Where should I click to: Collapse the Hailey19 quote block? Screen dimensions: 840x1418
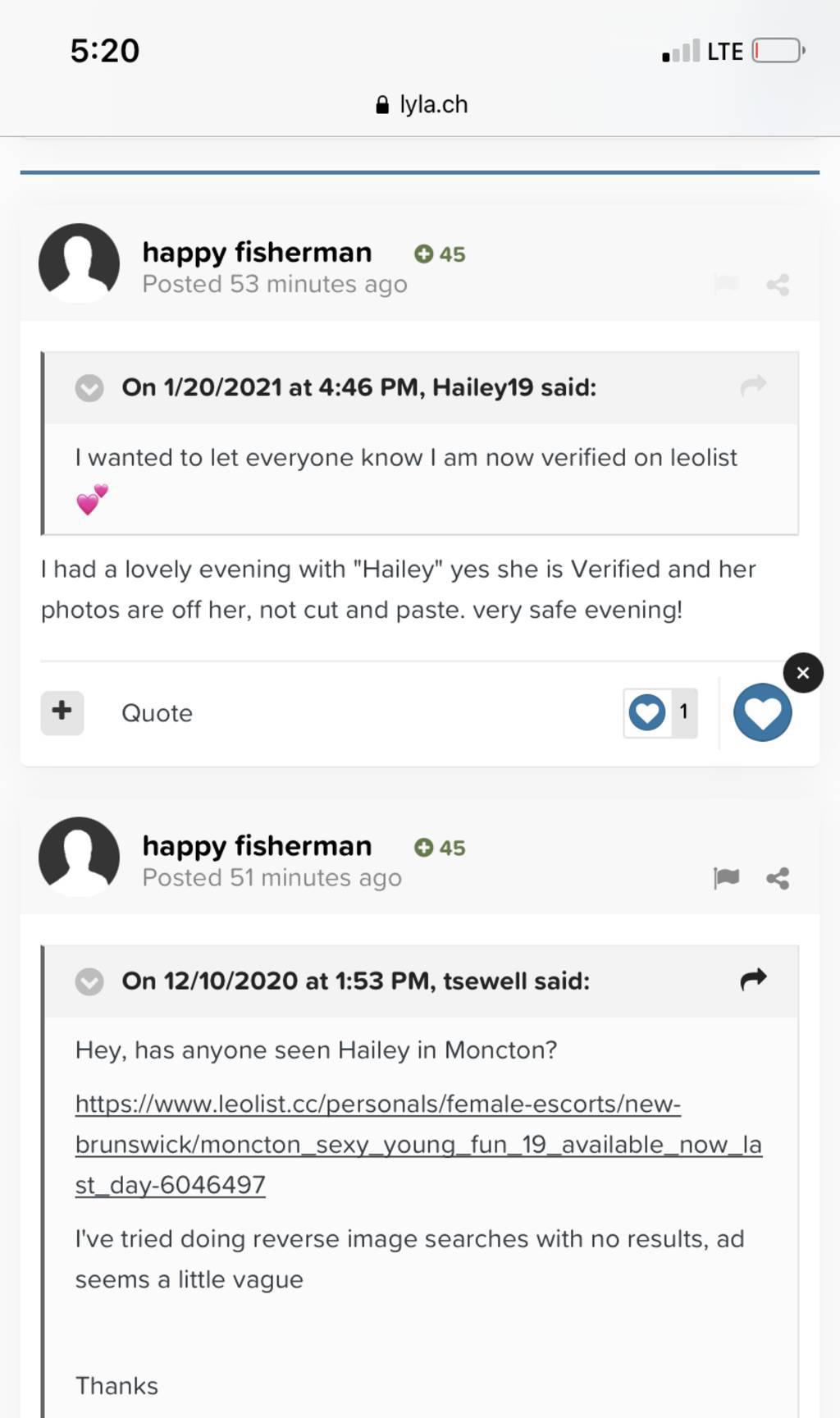click(89, 387)
